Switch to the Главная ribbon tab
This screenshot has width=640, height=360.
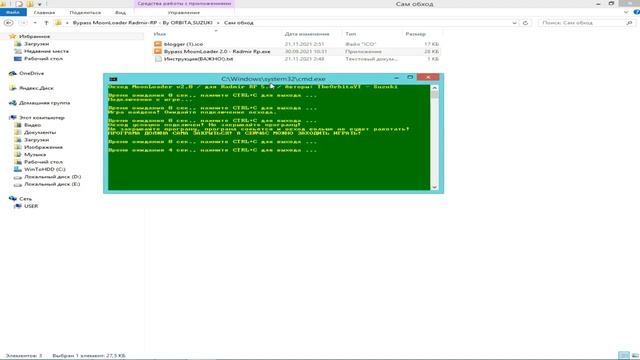pos(44,13)
